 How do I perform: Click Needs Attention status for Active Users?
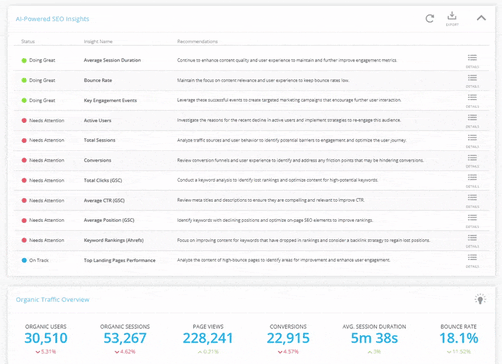click(x=46, y=120)
